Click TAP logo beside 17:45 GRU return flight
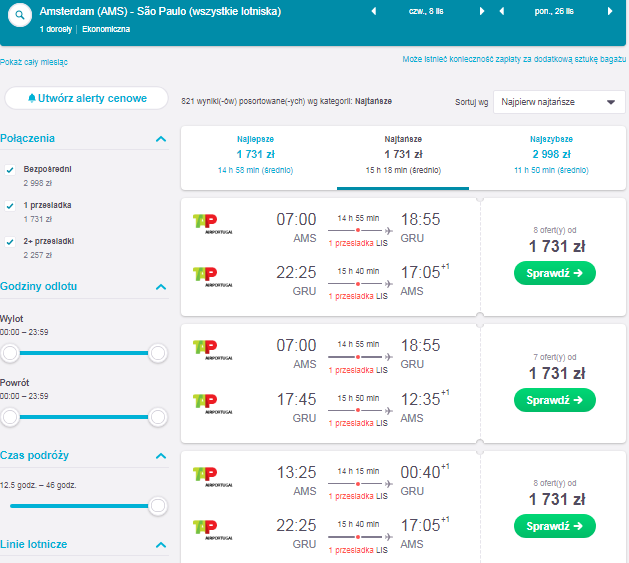The image size is (629, 563). point(212,404)
